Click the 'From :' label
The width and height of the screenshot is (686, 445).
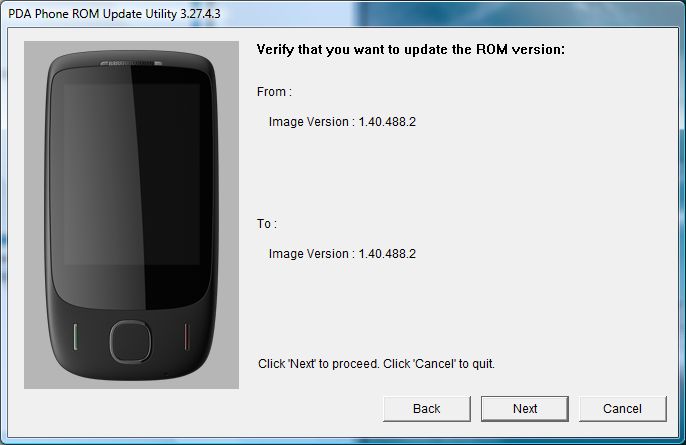click(x=274, y=92)
